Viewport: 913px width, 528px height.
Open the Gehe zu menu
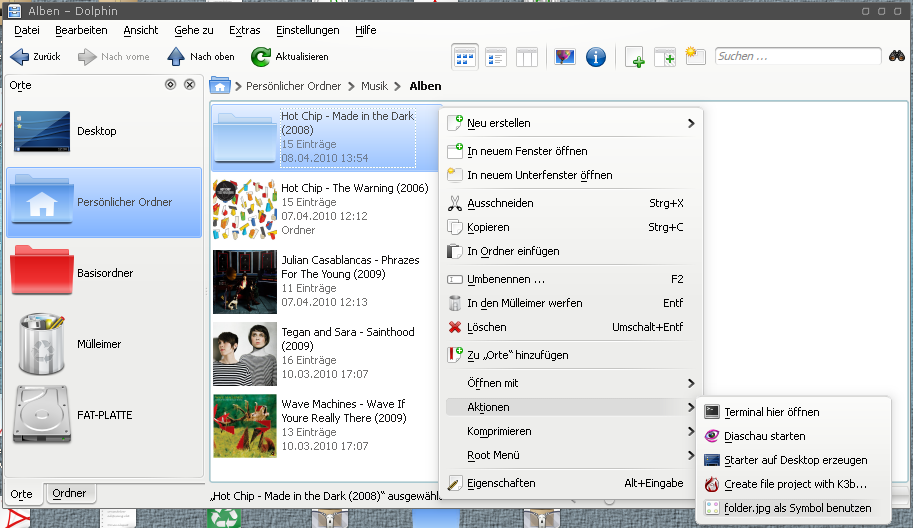tap(193, 30)
